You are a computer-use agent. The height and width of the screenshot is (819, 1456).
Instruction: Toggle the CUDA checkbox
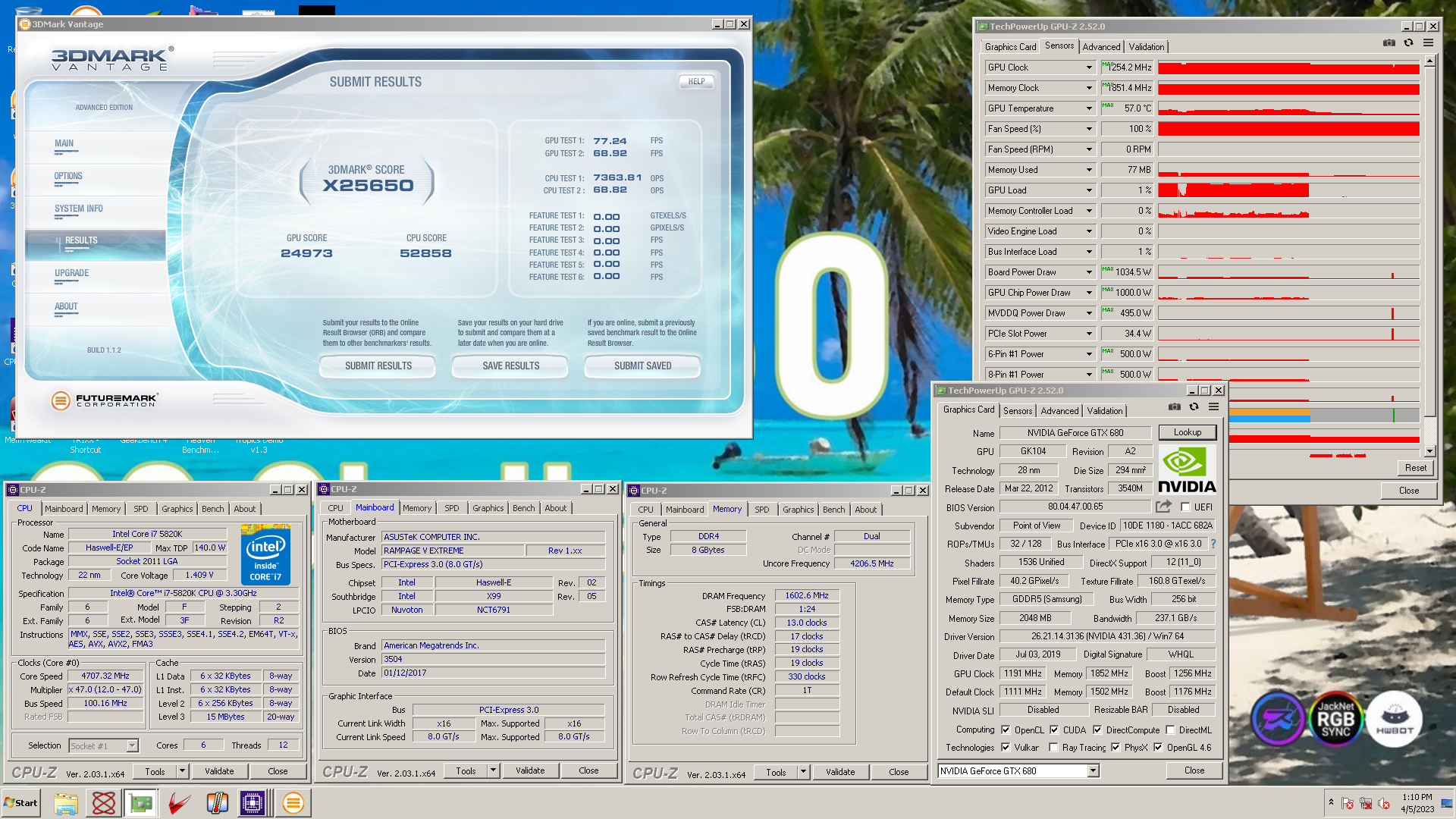pos(1054,730)
